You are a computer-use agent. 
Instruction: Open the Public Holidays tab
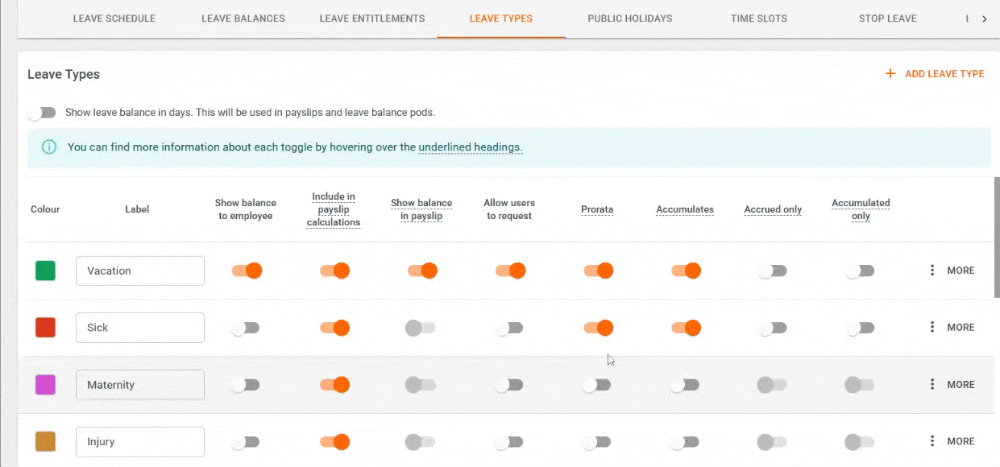coord(629,19)
